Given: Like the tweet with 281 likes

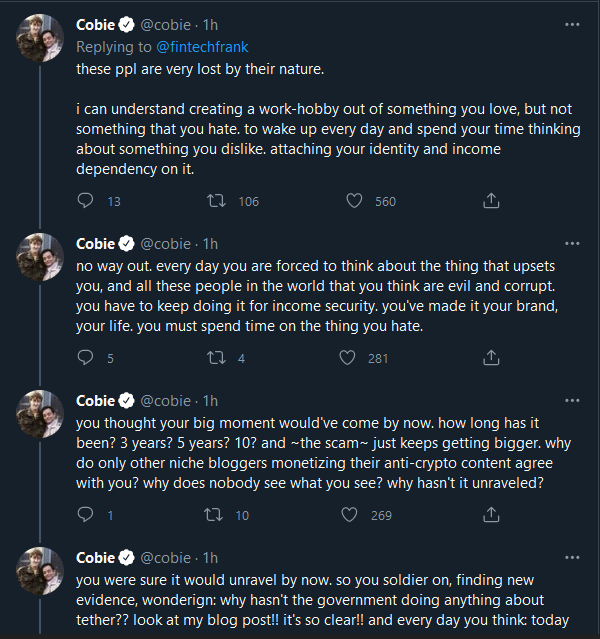Looking at the screenshot, I should (x=348, y=358).
